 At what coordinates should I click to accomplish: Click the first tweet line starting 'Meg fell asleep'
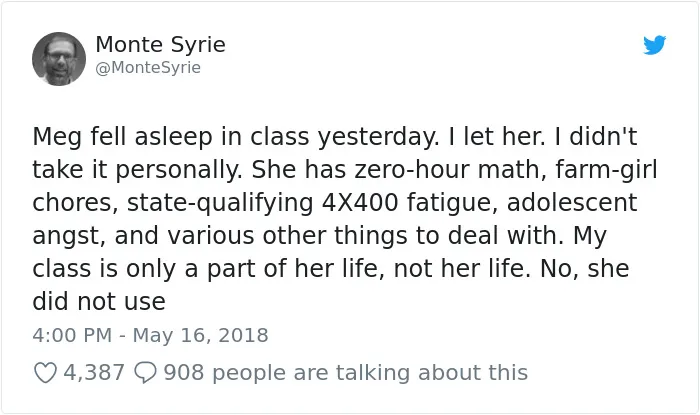click(335, 137)
